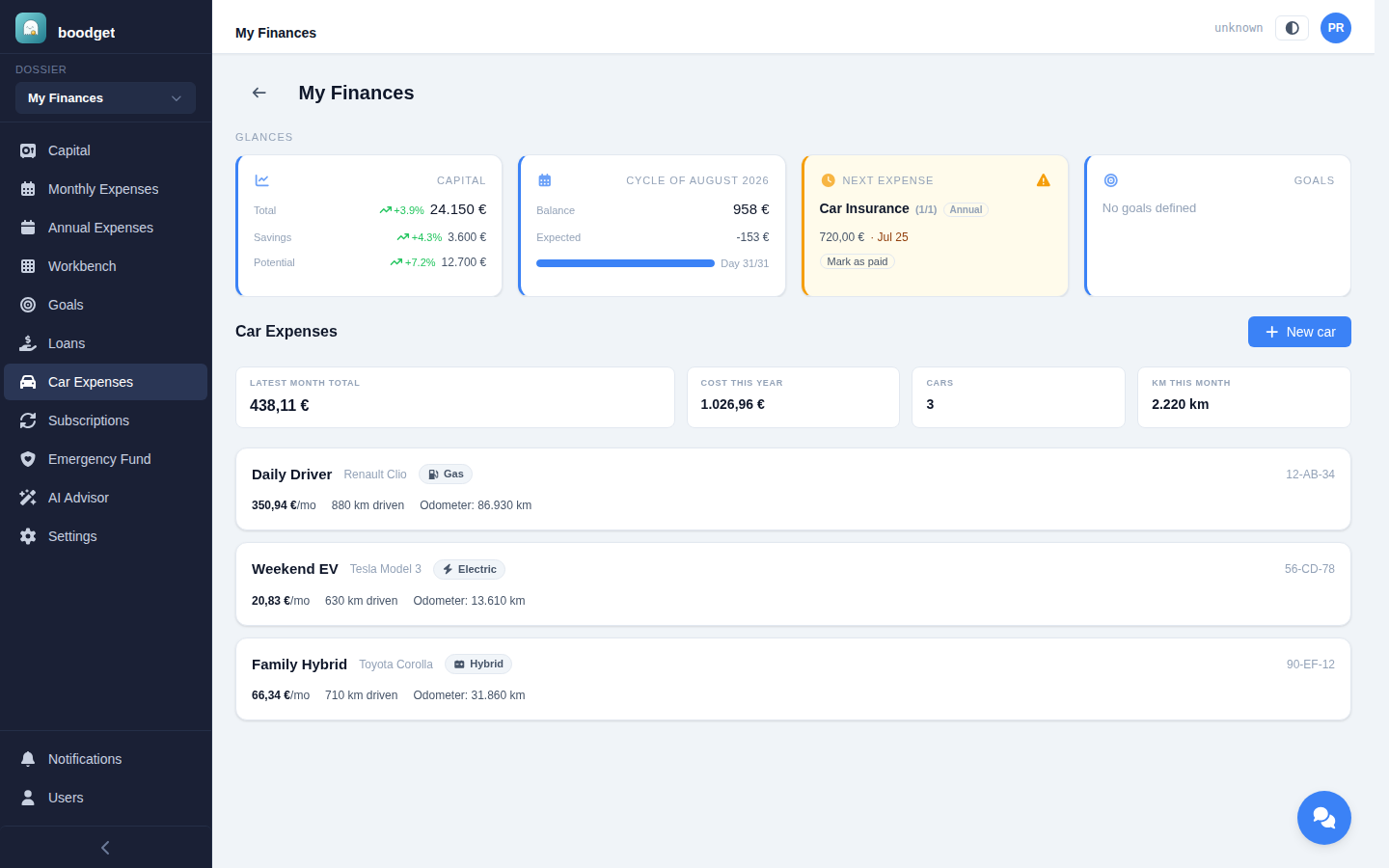The image size is (1389, 868).
Task: Click the Notifications bell icon
Action: [28, 759]
